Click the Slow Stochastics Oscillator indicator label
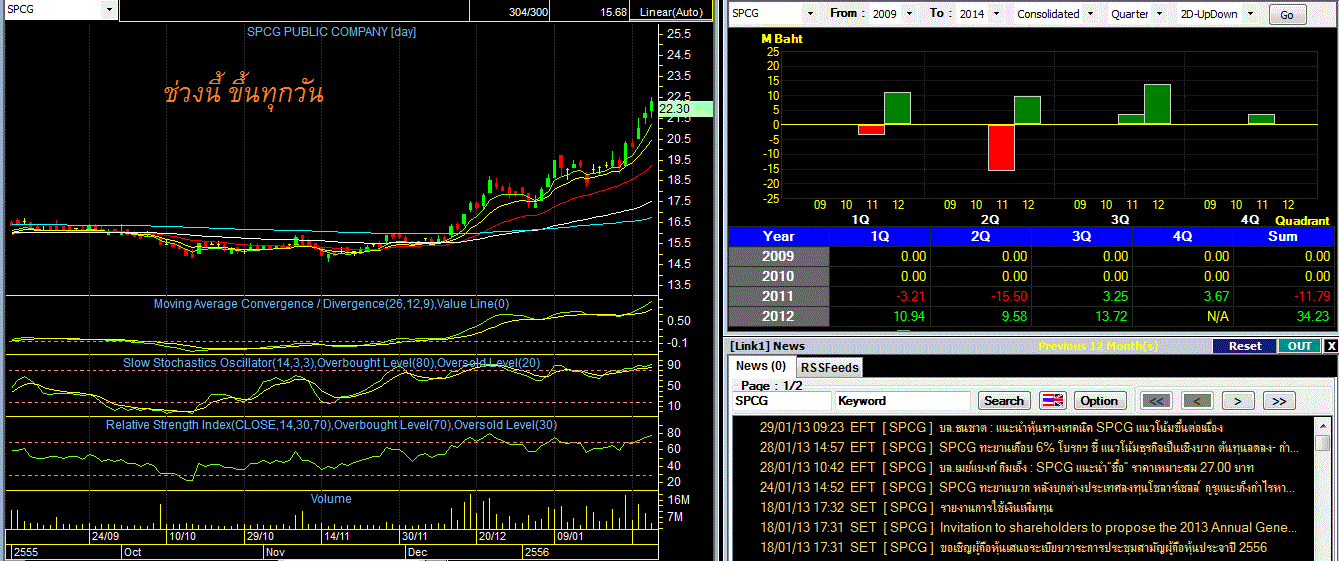1339x561 pixels. 331,363
